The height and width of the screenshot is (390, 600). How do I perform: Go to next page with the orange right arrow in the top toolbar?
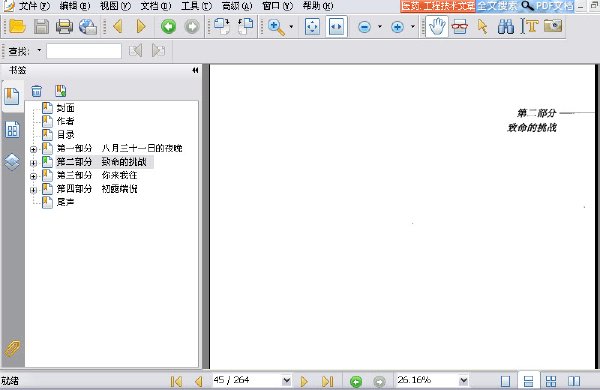[141, 27]
